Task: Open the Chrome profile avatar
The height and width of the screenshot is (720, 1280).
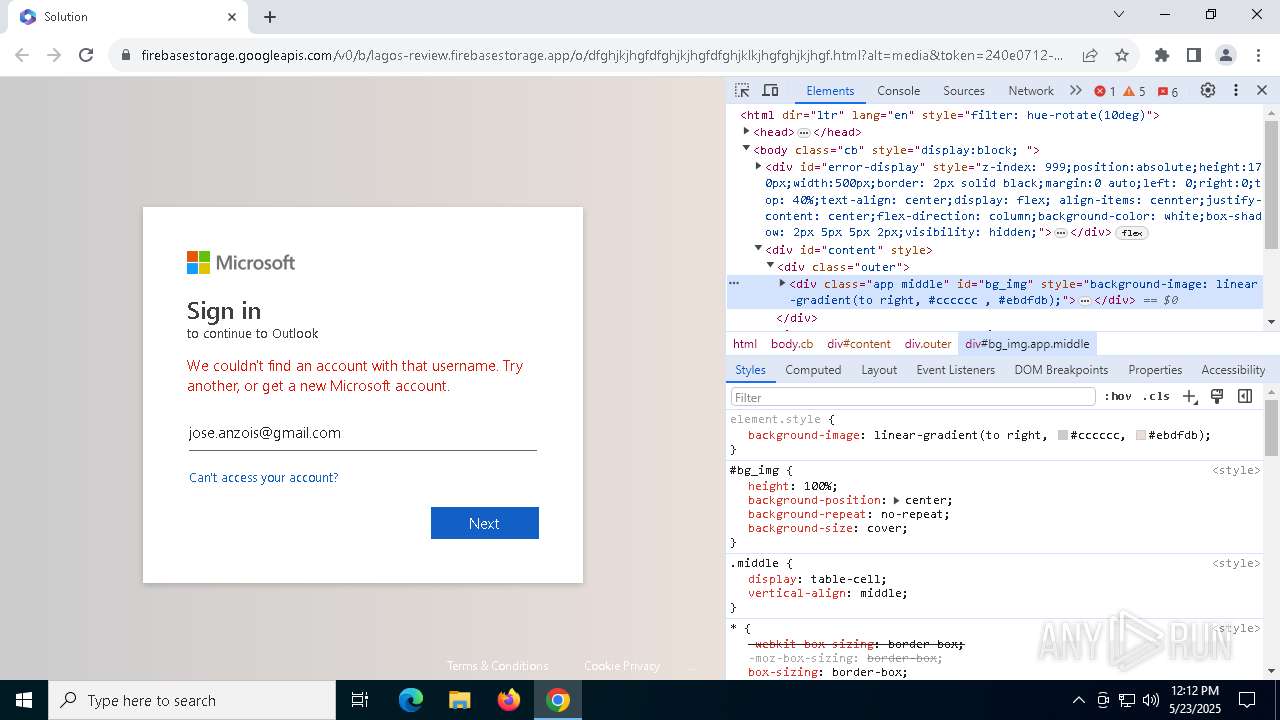Action: click(x=1226, y=55)
